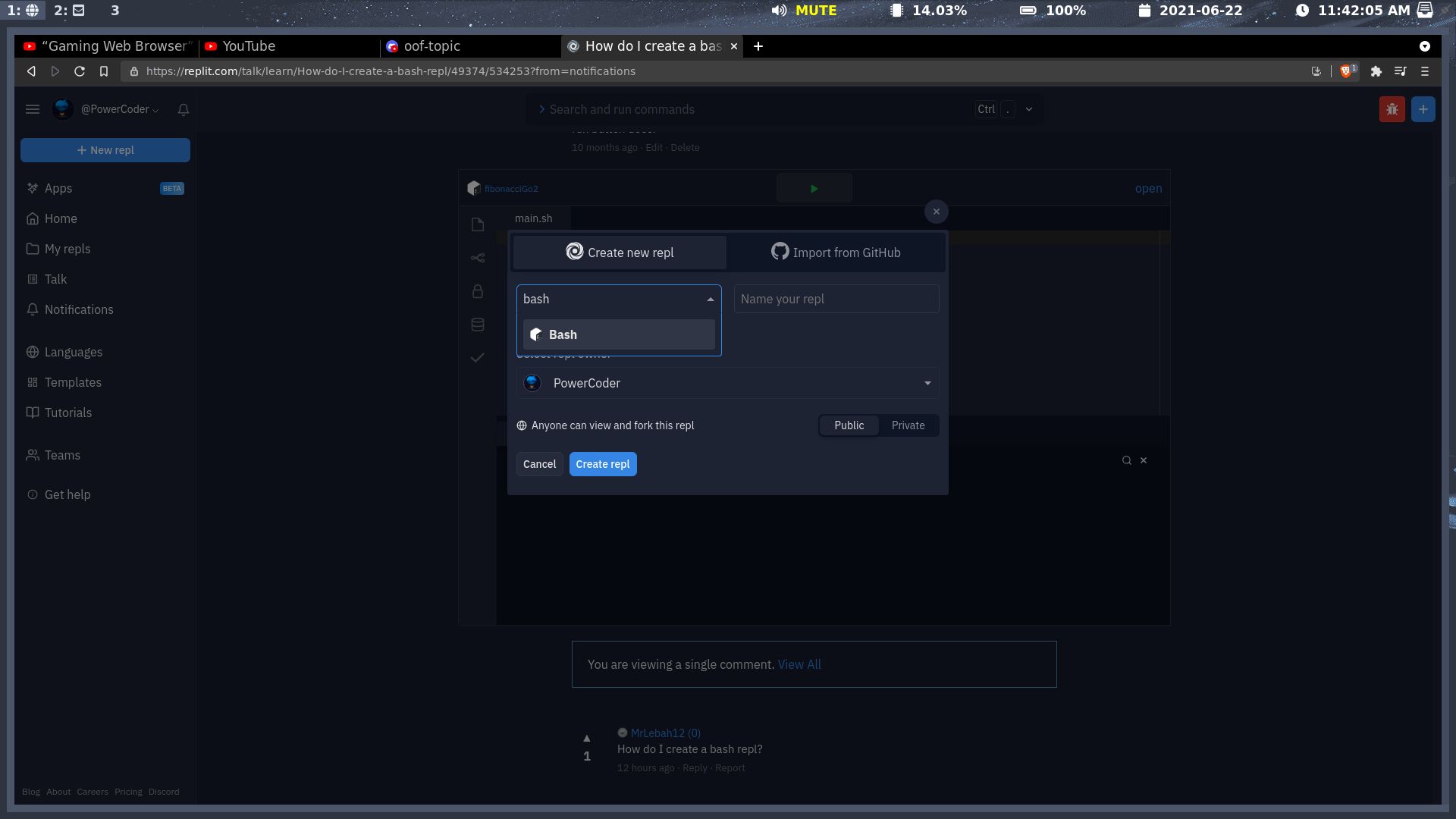Bookmark this page in toolbar
Viewport: 1456px width, 819px height.
click(x=104, y=71)
